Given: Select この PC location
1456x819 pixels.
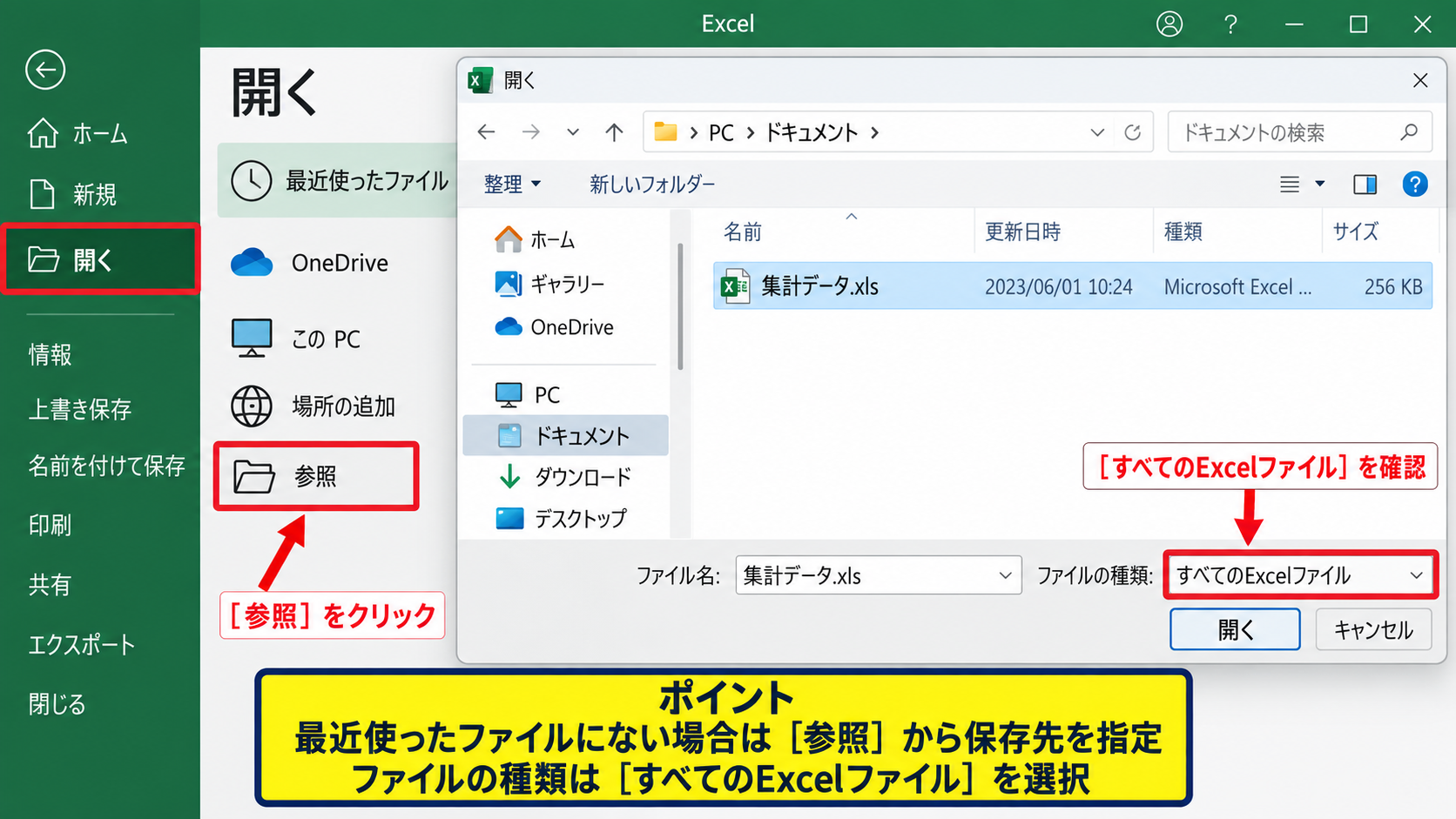Looking at the screenshot, I should click(x=296, y=339).
